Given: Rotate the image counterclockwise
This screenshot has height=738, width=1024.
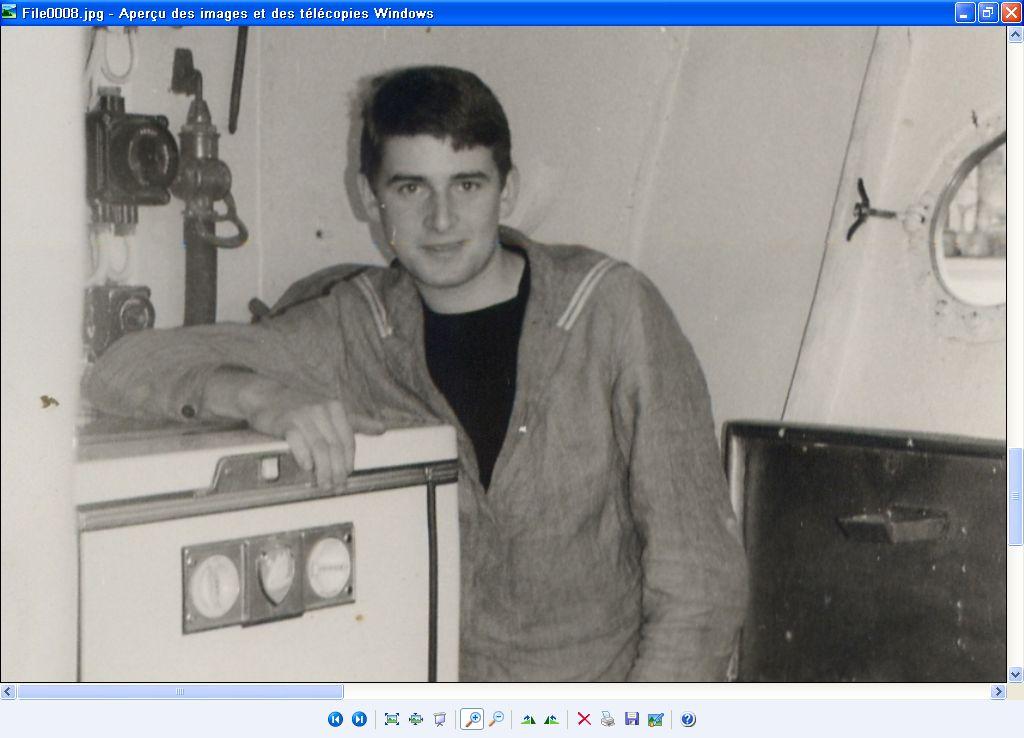Looking at the screenshot, I should tap(551, 719).
